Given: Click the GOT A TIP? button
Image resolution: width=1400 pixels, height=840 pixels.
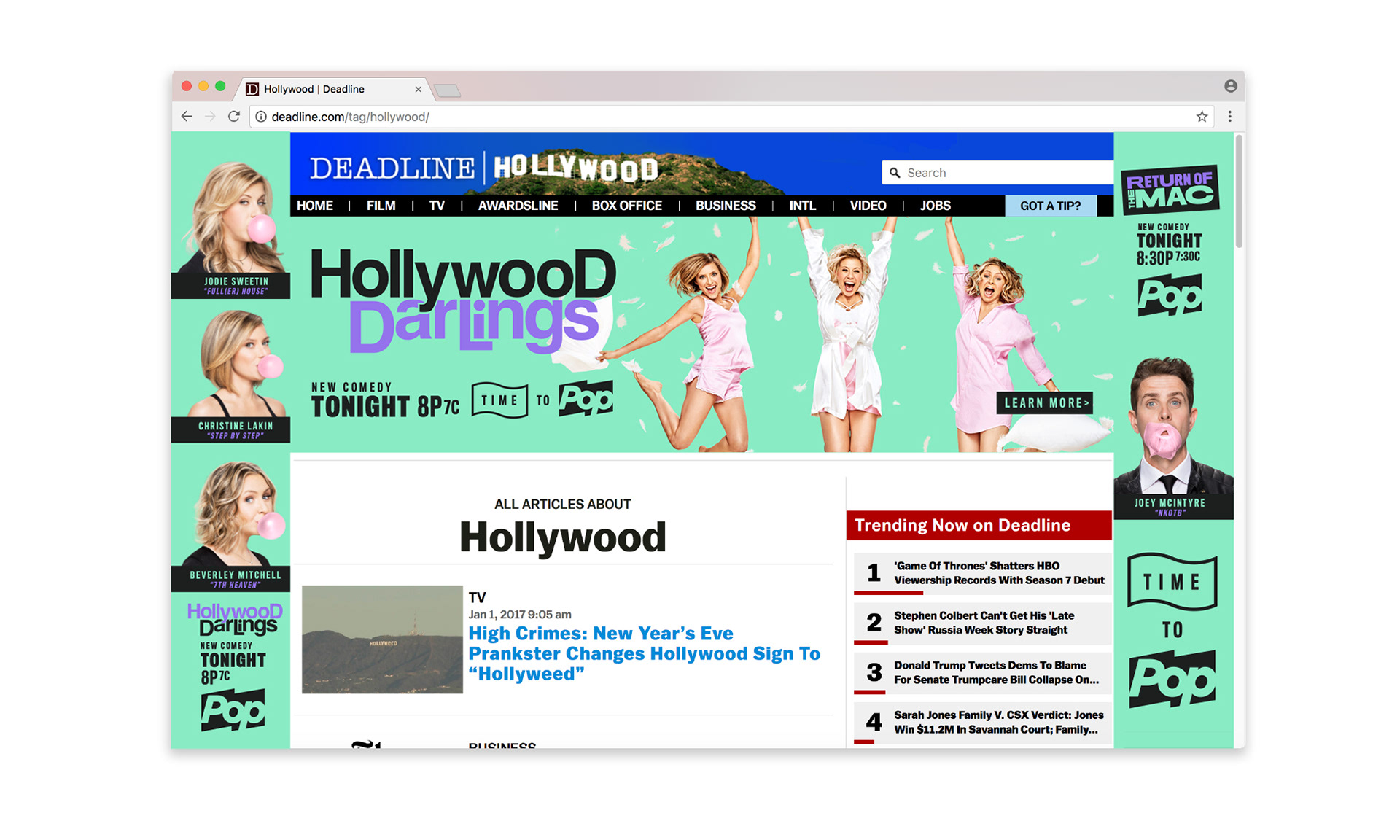Looking at the screenshot, I should (x=1050, y=206).
